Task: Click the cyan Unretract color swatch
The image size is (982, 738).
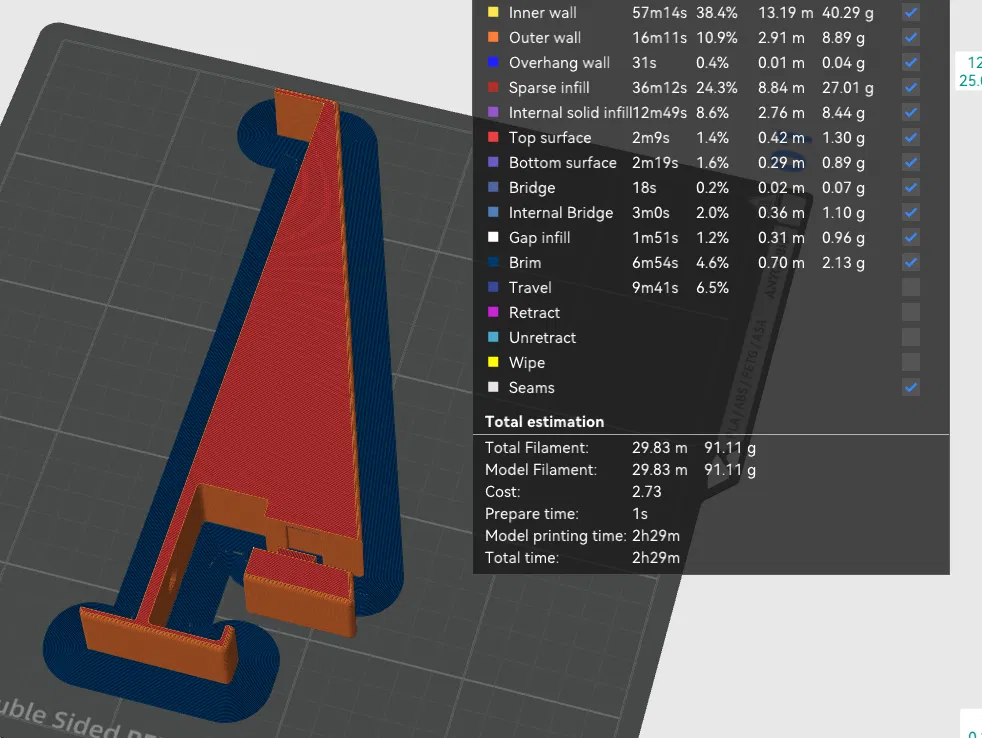Action: [x=493, y=336]
